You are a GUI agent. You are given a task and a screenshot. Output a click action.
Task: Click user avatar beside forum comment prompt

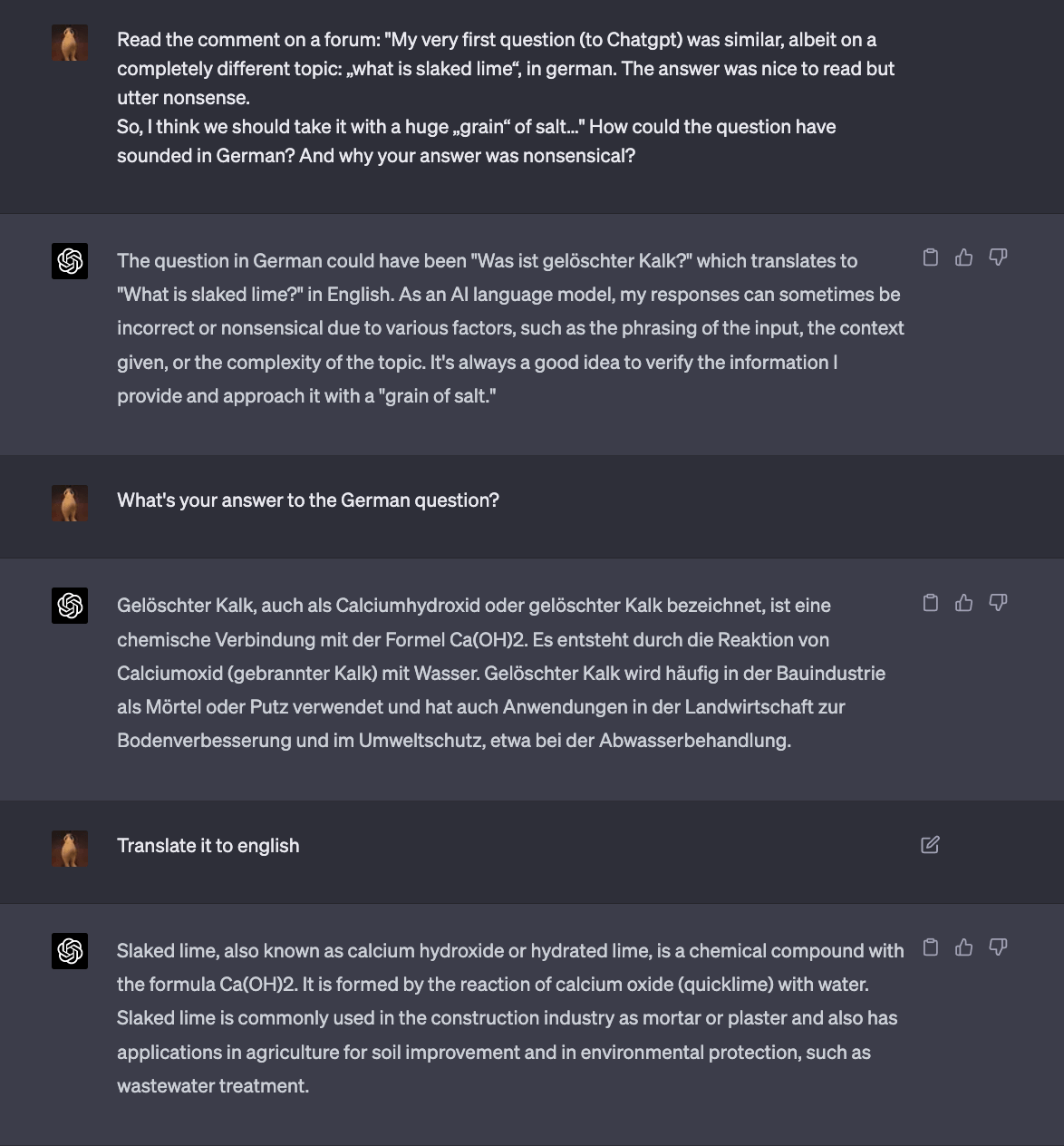click(x=70, y=44)
